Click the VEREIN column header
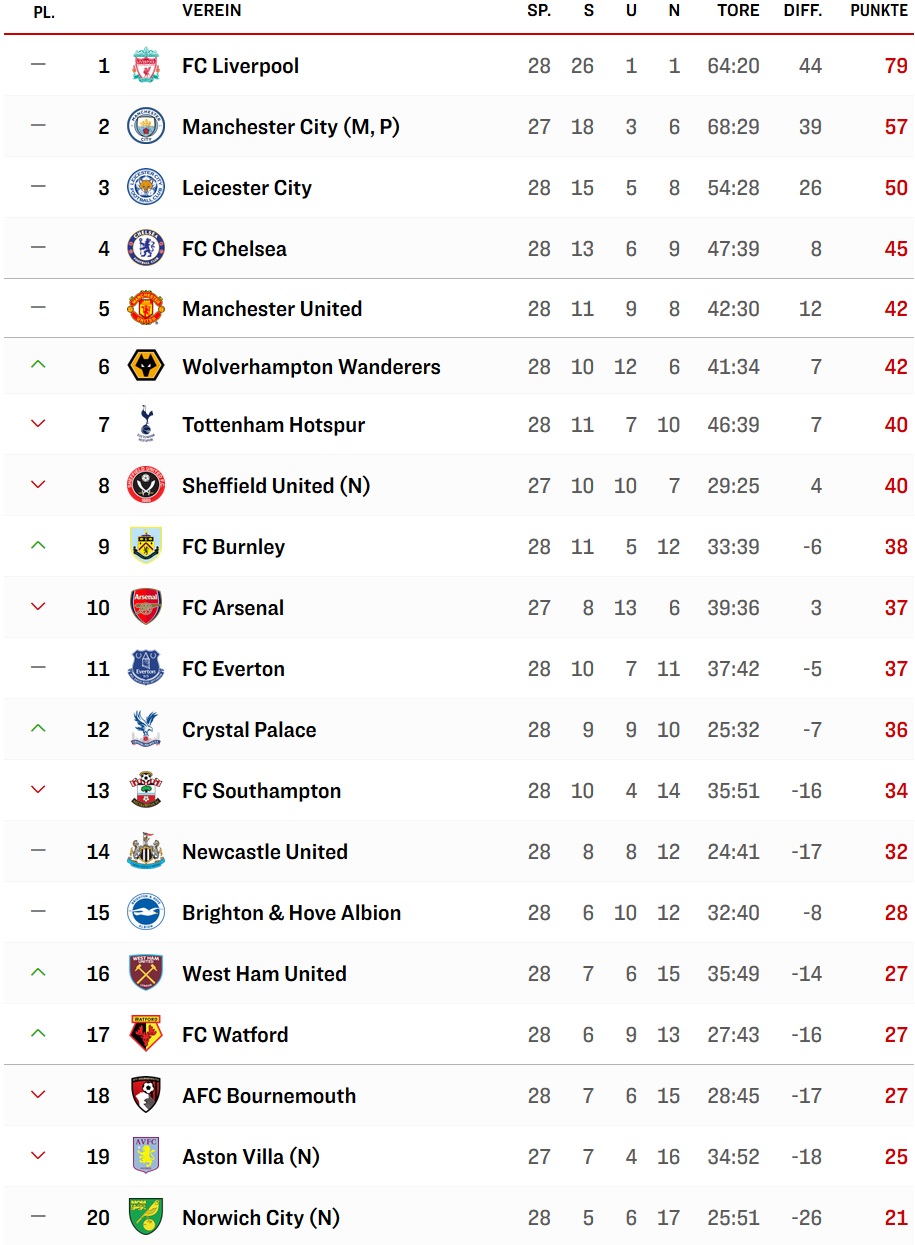915x1245 pixels. 211,11
